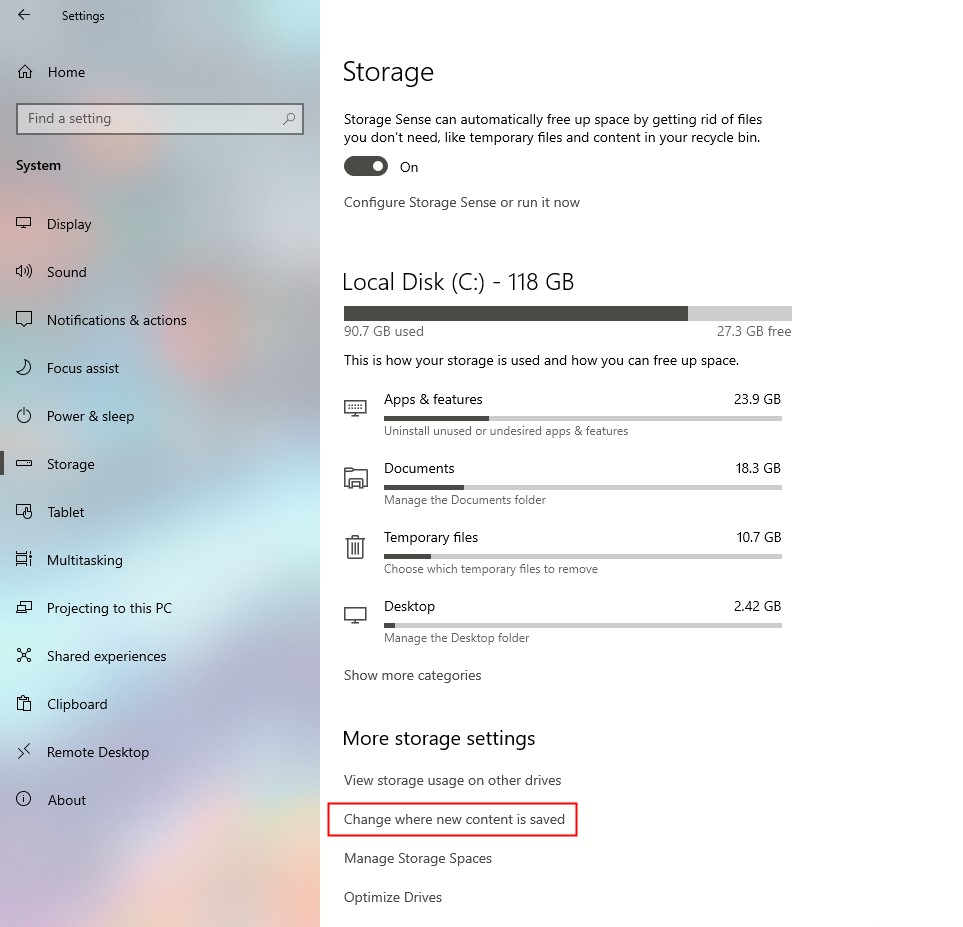Click the Clipboard icon in sidebar
Screen dimensions: 963x927
point(24,703)
